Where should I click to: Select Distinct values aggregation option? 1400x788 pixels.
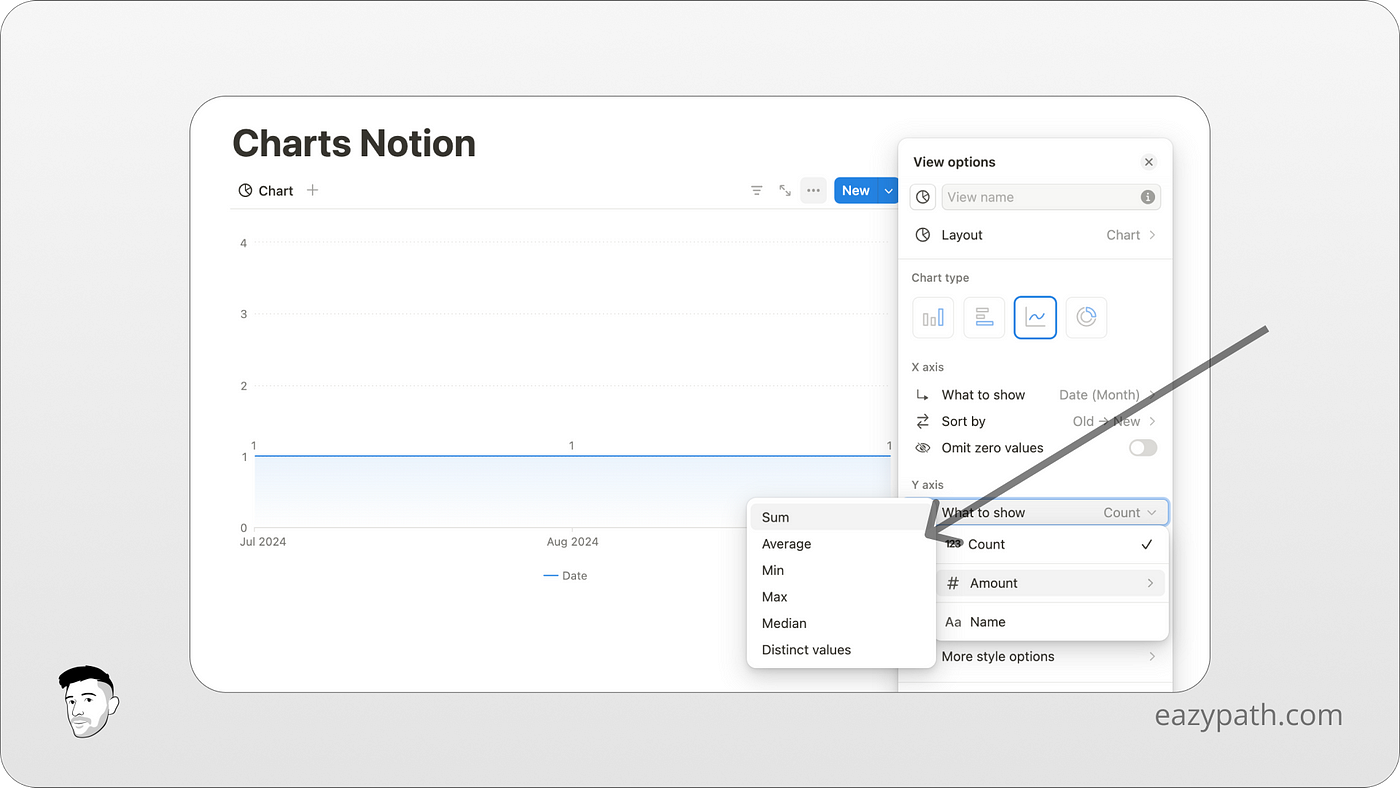839,650
